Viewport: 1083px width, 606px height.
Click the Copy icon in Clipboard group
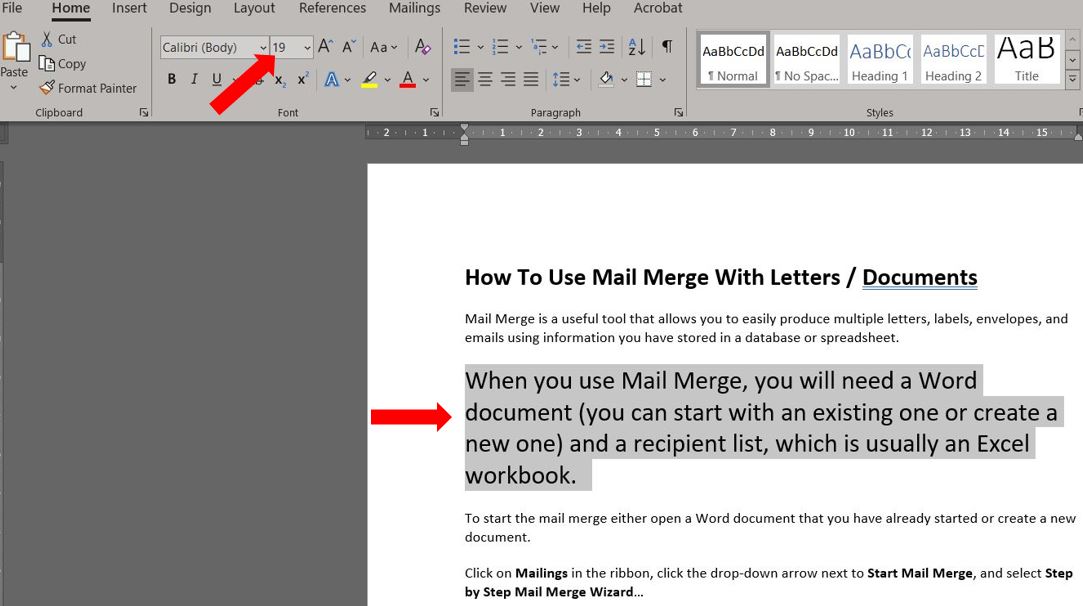coord(62,63)
